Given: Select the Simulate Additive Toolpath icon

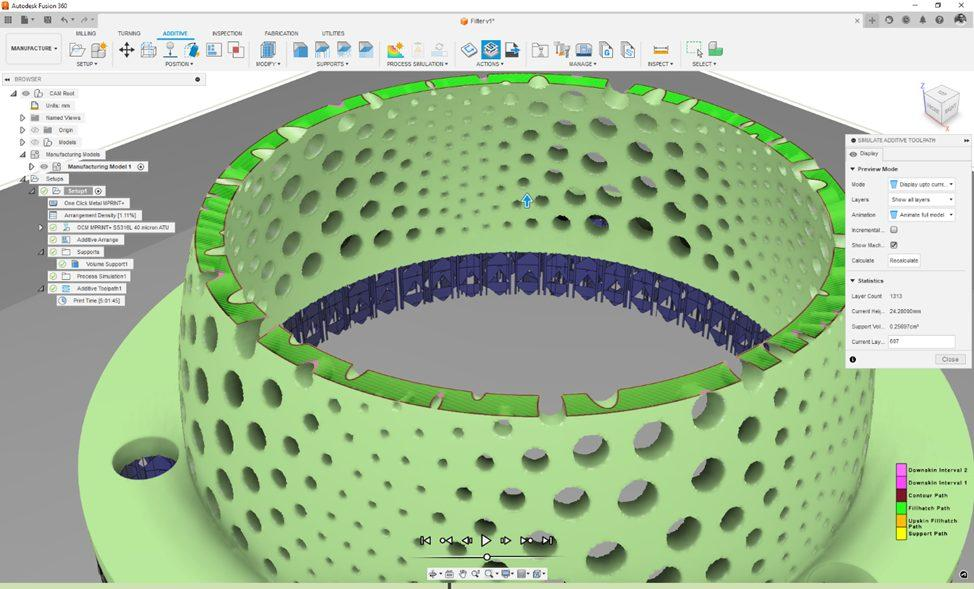Looking at the screenshot, I should (491, 50).
